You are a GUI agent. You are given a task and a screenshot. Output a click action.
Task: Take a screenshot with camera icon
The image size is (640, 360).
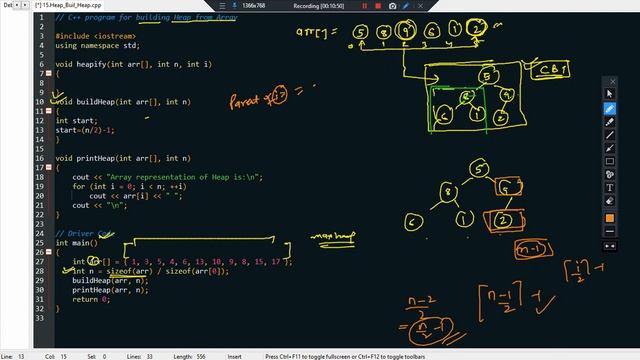coord(392,6)
